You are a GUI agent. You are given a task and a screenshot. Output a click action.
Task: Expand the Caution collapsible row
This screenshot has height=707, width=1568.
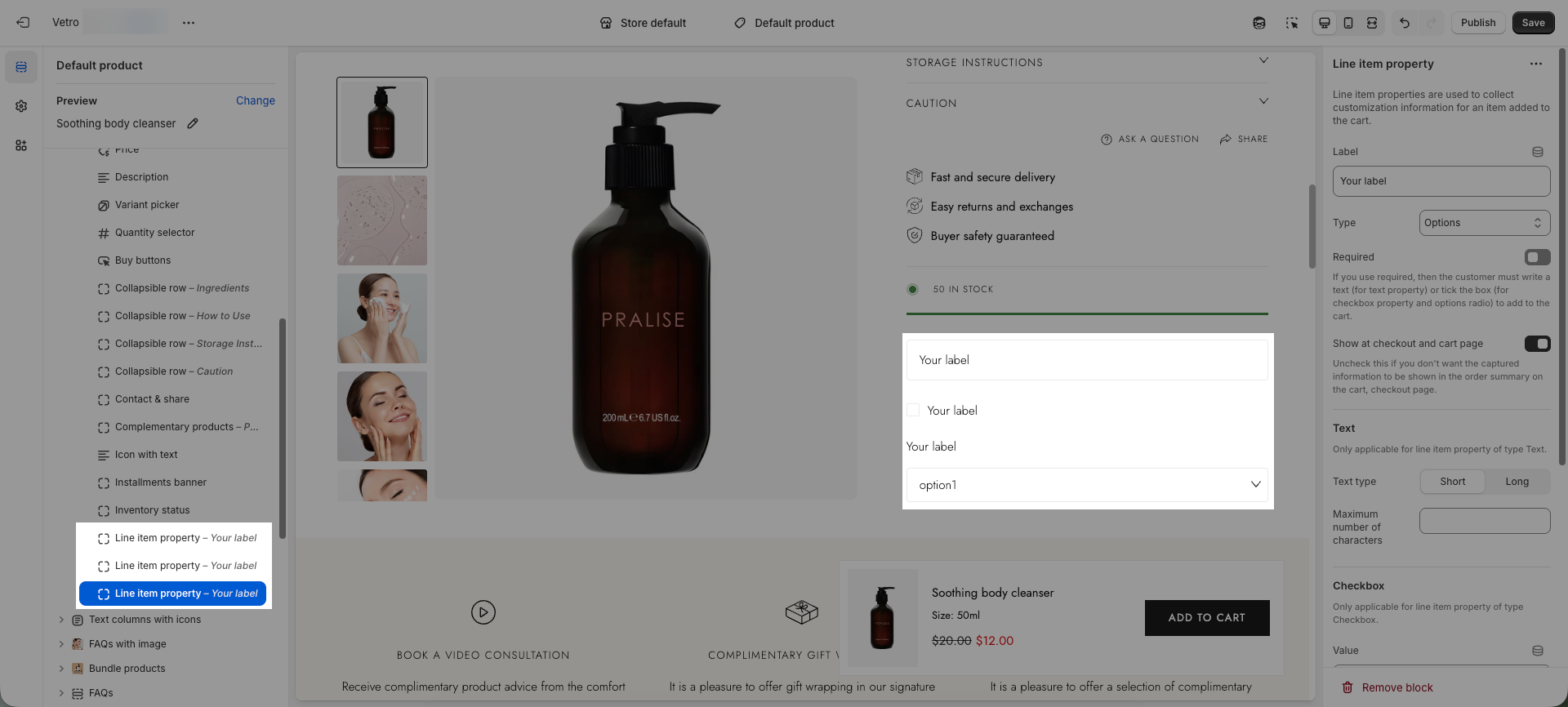click(x=1263, y=102)
